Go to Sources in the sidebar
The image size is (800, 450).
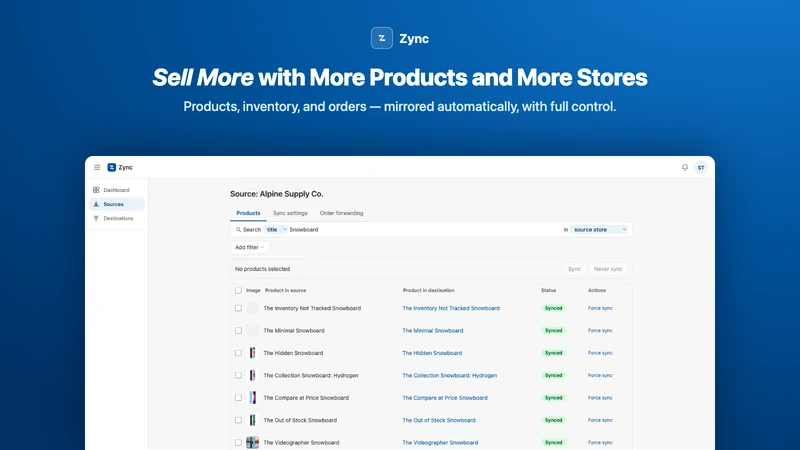point(116,204)
